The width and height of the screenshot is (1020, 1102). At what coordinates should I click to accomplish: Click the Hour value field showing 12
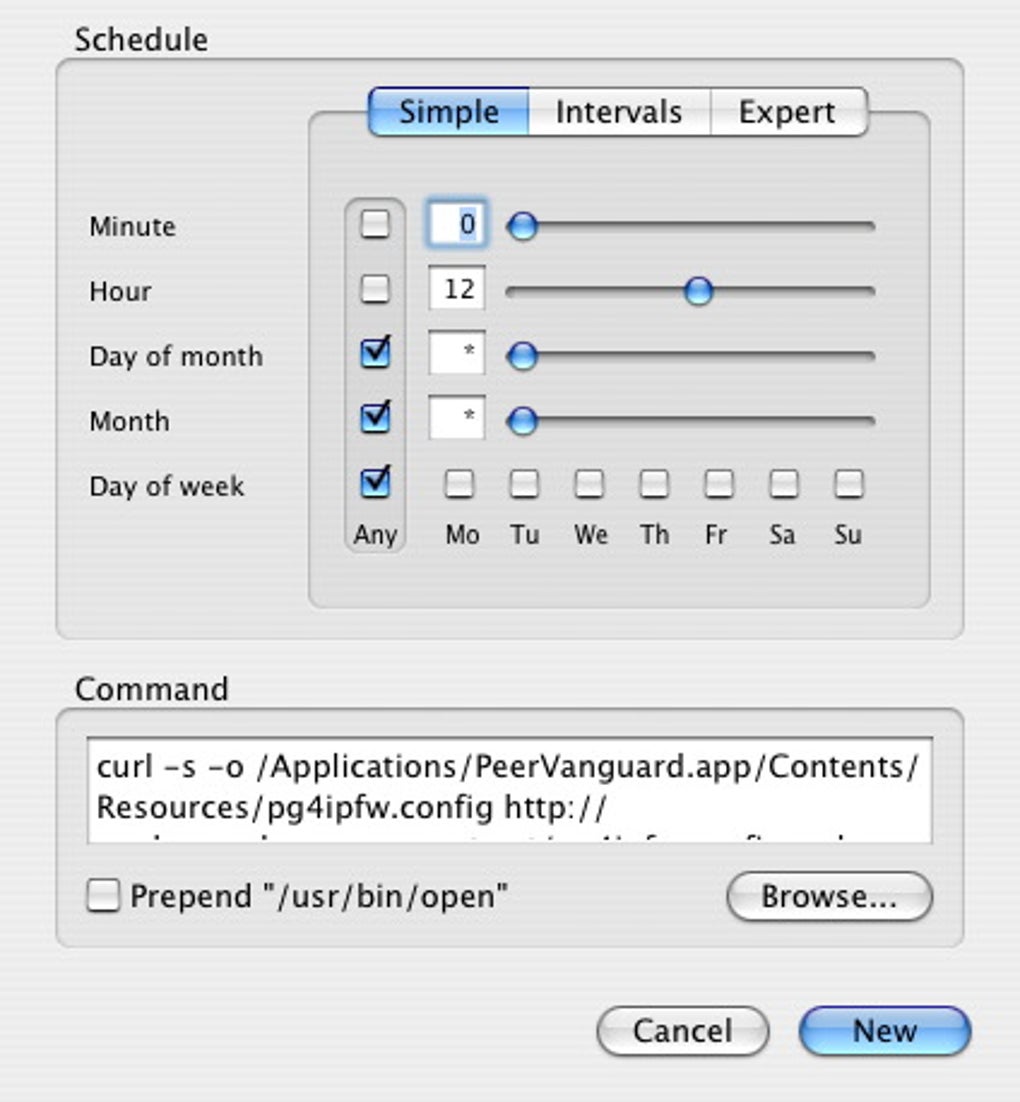457,290
